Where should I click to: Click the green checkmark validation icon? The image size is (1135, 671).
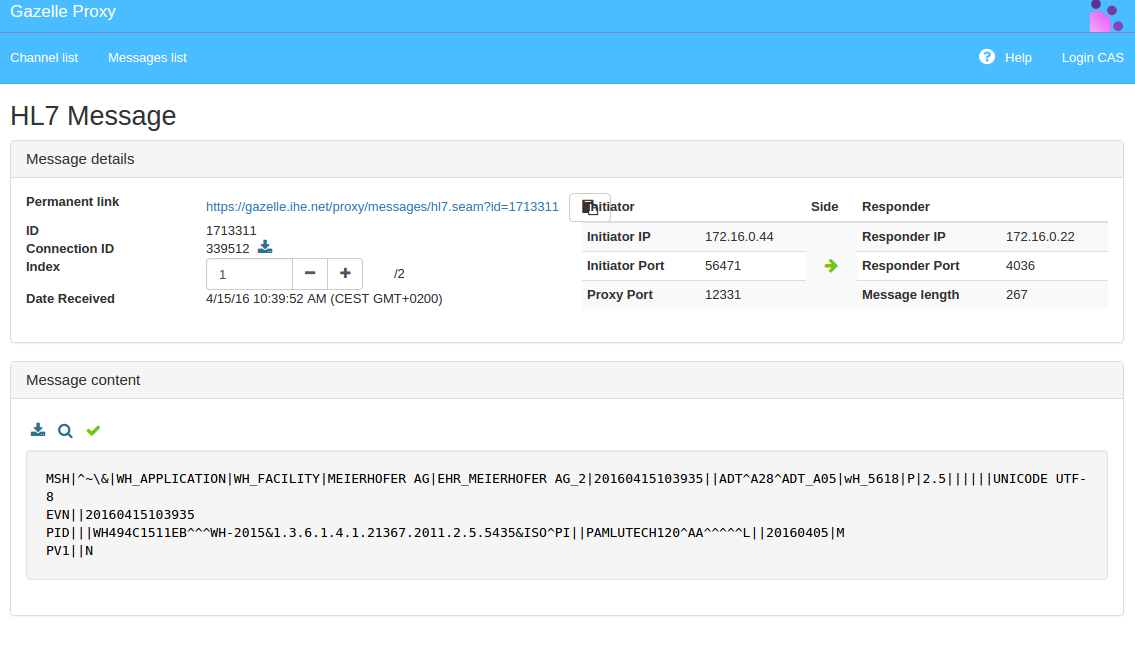tap(93, 431)
